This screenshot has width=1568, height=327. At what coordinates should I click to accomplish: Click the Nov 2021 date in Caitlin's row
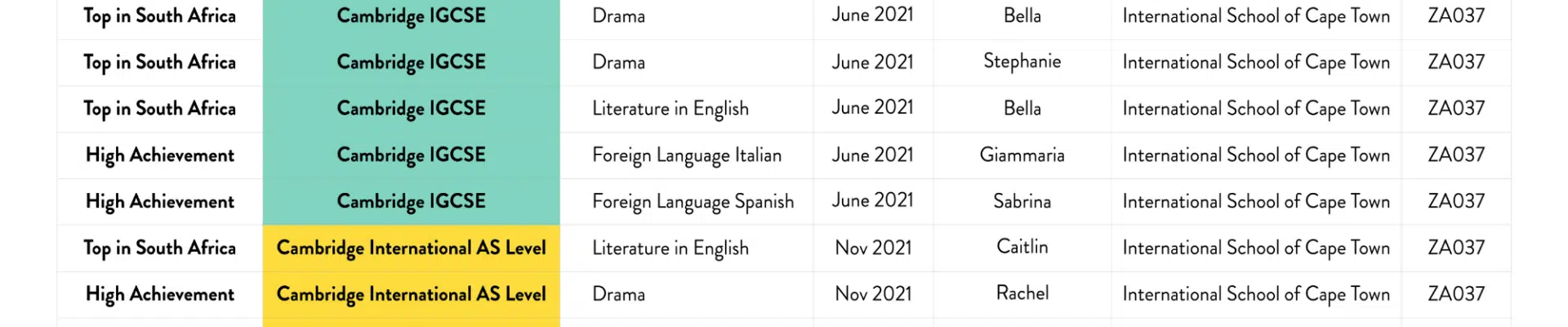click(873, 248)
